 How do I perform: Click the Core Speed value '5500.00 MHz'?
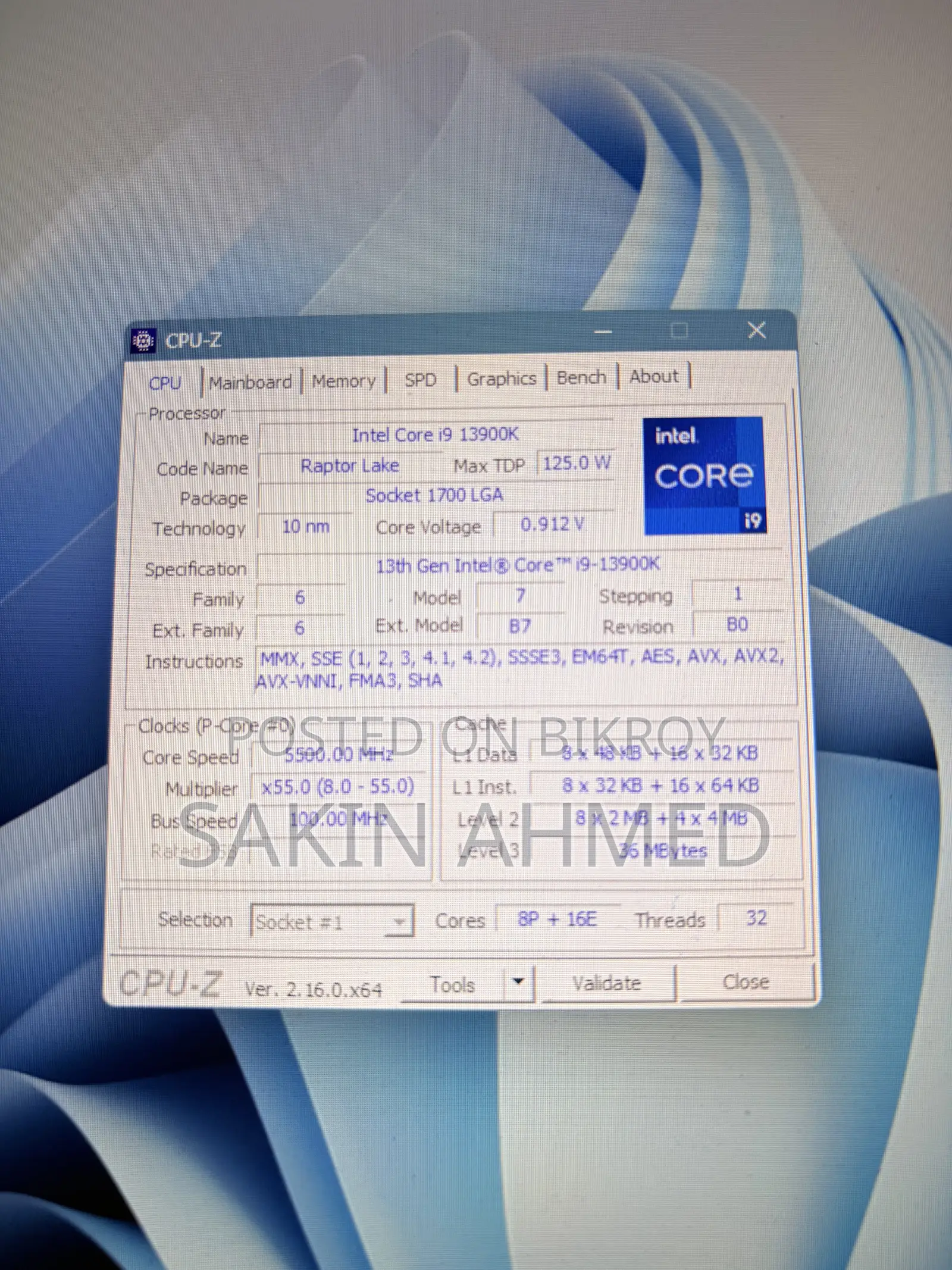click(339, 755)
